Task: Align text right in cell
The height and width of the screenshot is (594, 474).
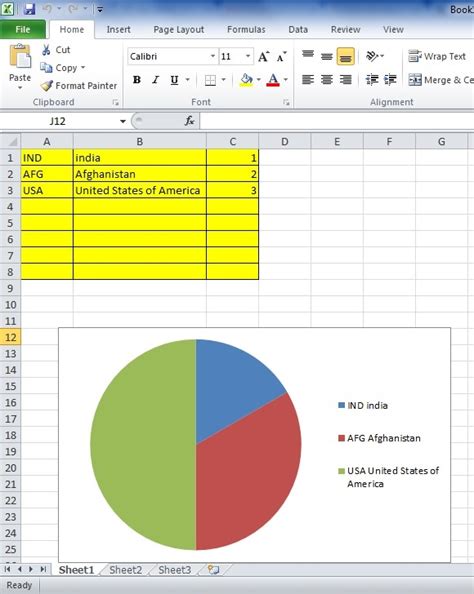Action: click(x=346, y=80)
